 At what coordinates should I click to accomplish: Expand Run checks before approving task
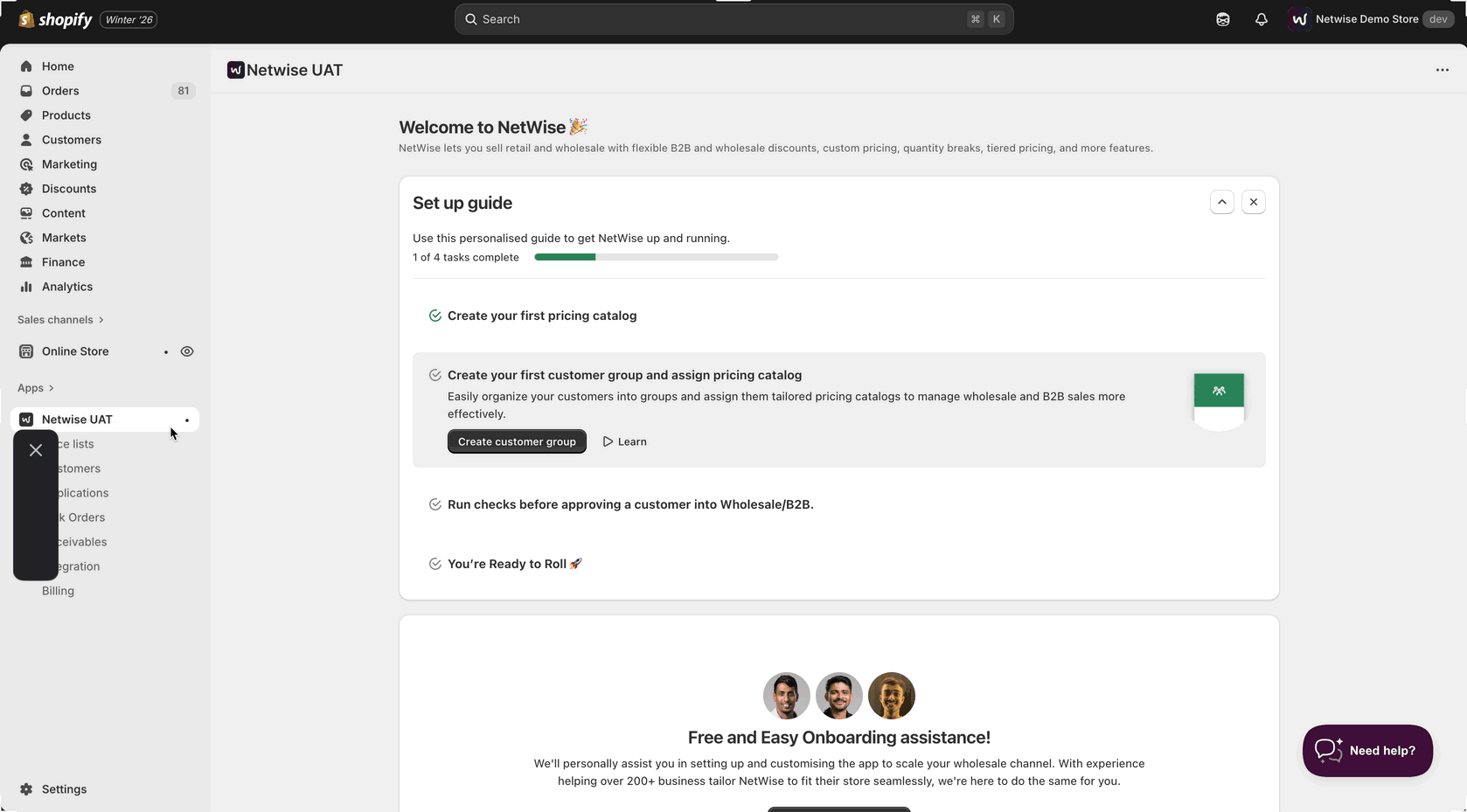point(630,504)
